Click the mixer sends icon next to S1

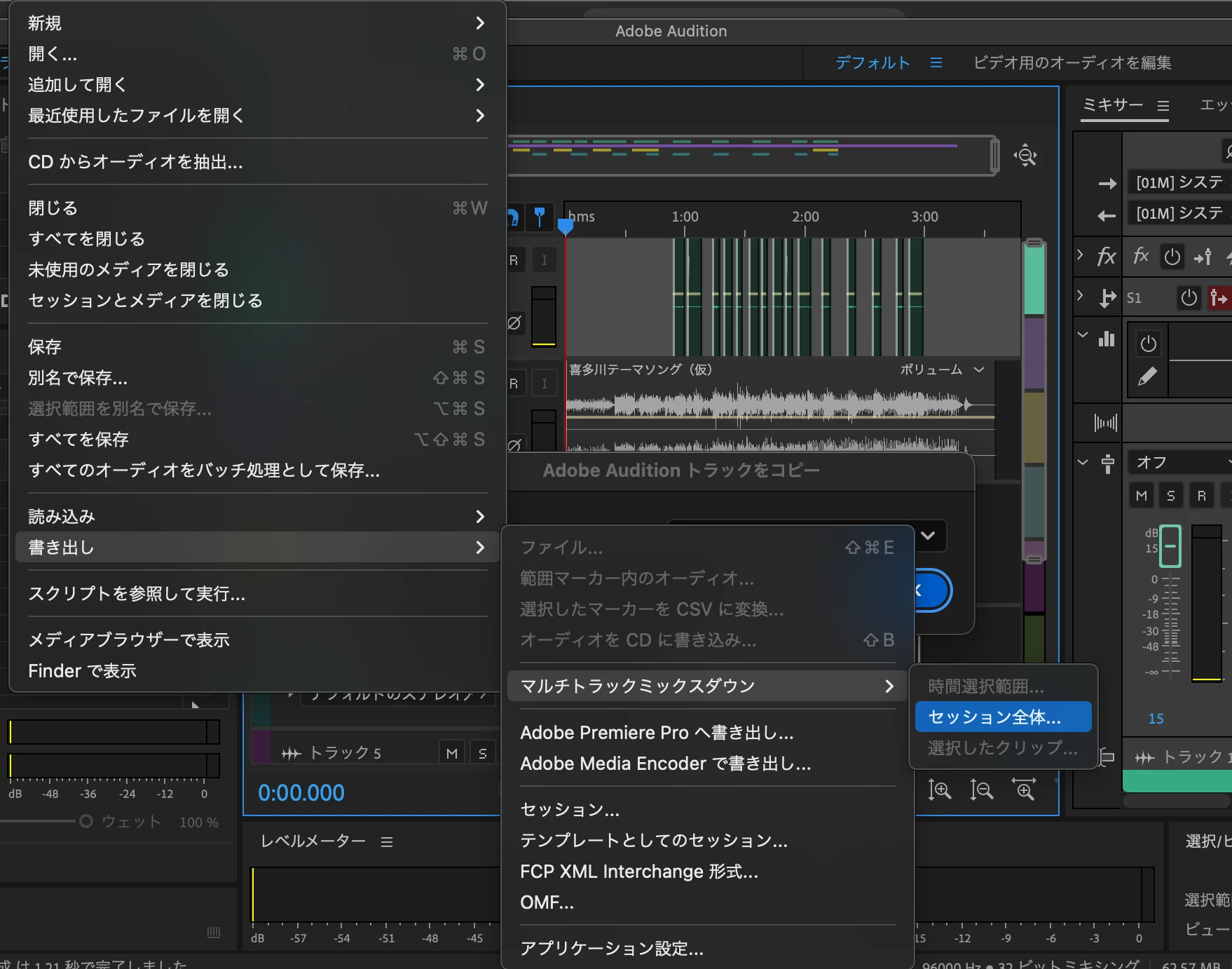tap(1107, 298)
